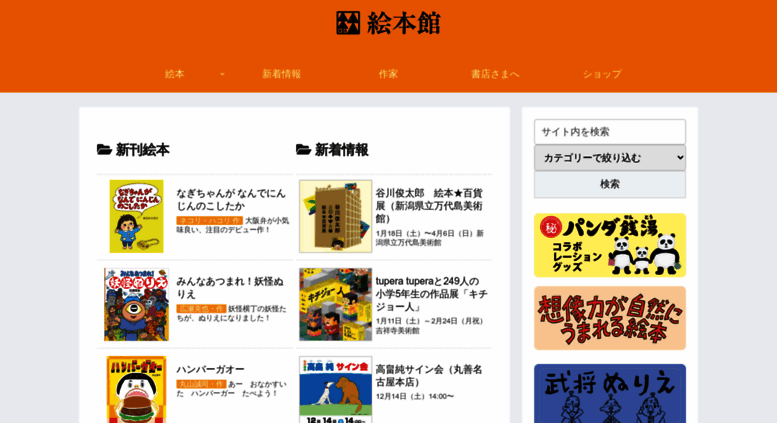Open the tupera tupera キチジョー人 news link
777x423 pixels.
431,294
